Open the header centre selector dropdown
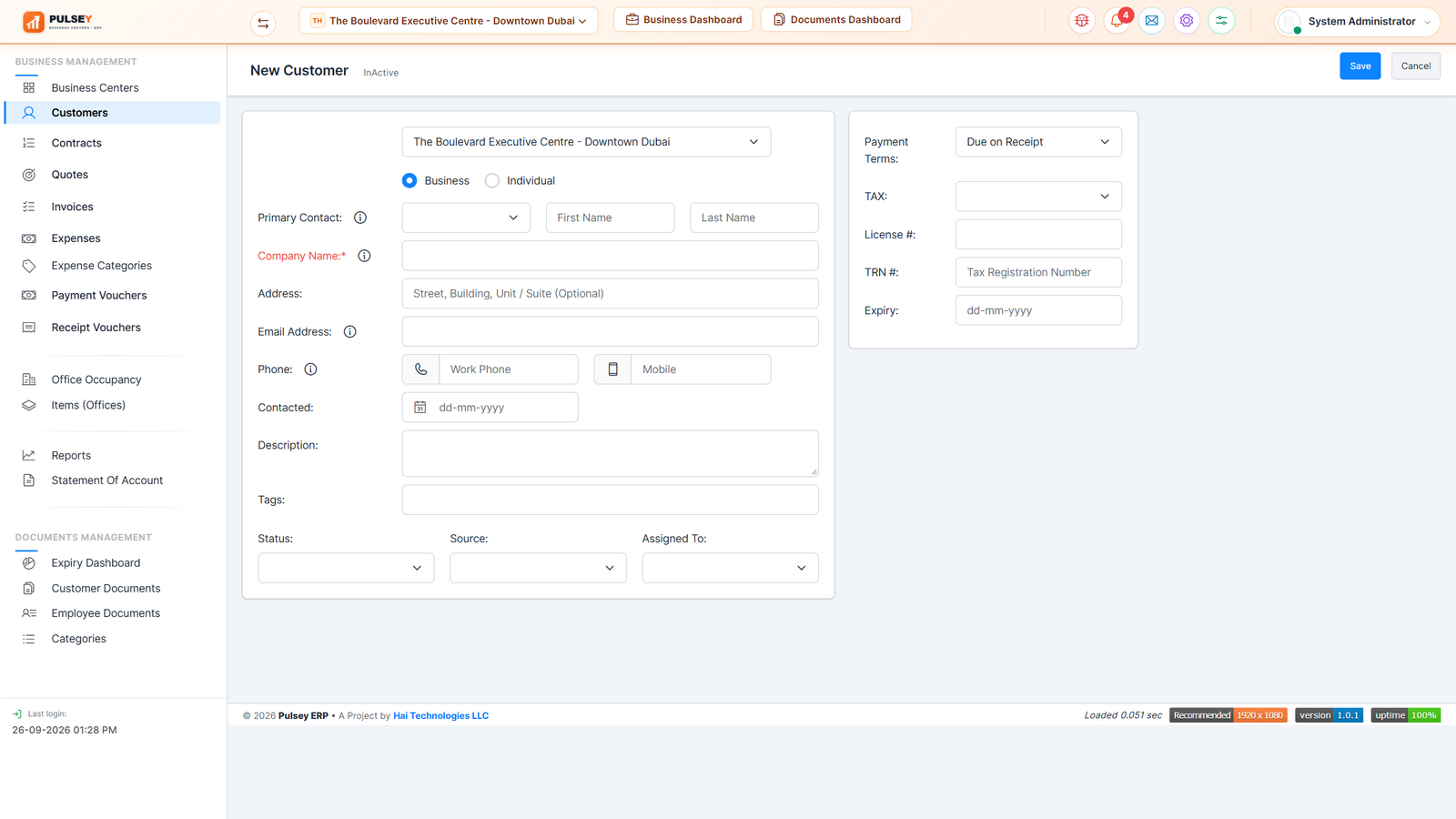1456x819 pixels. click(449, 20)
